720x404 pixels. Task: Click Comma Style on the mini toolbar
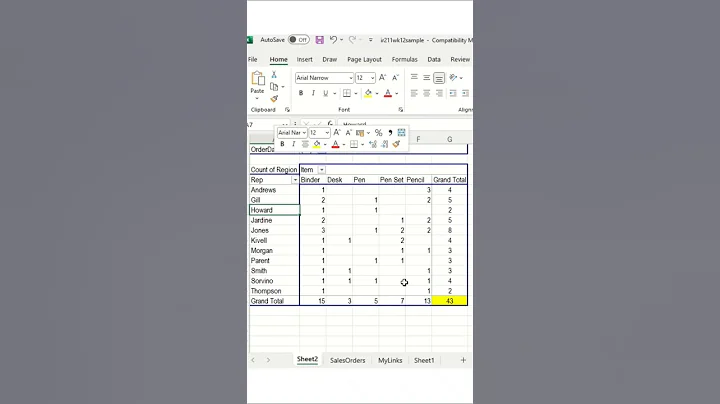pos(390,133)
